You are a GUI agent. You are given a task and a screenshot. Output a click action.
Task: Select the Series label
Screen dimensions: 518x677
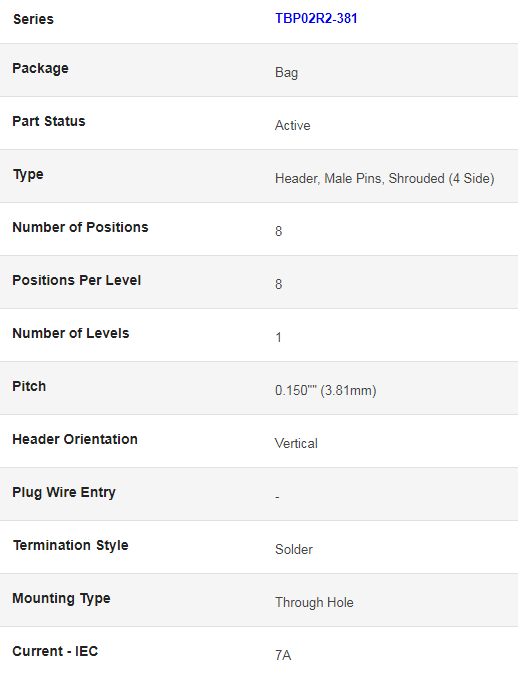click(33, 19)
